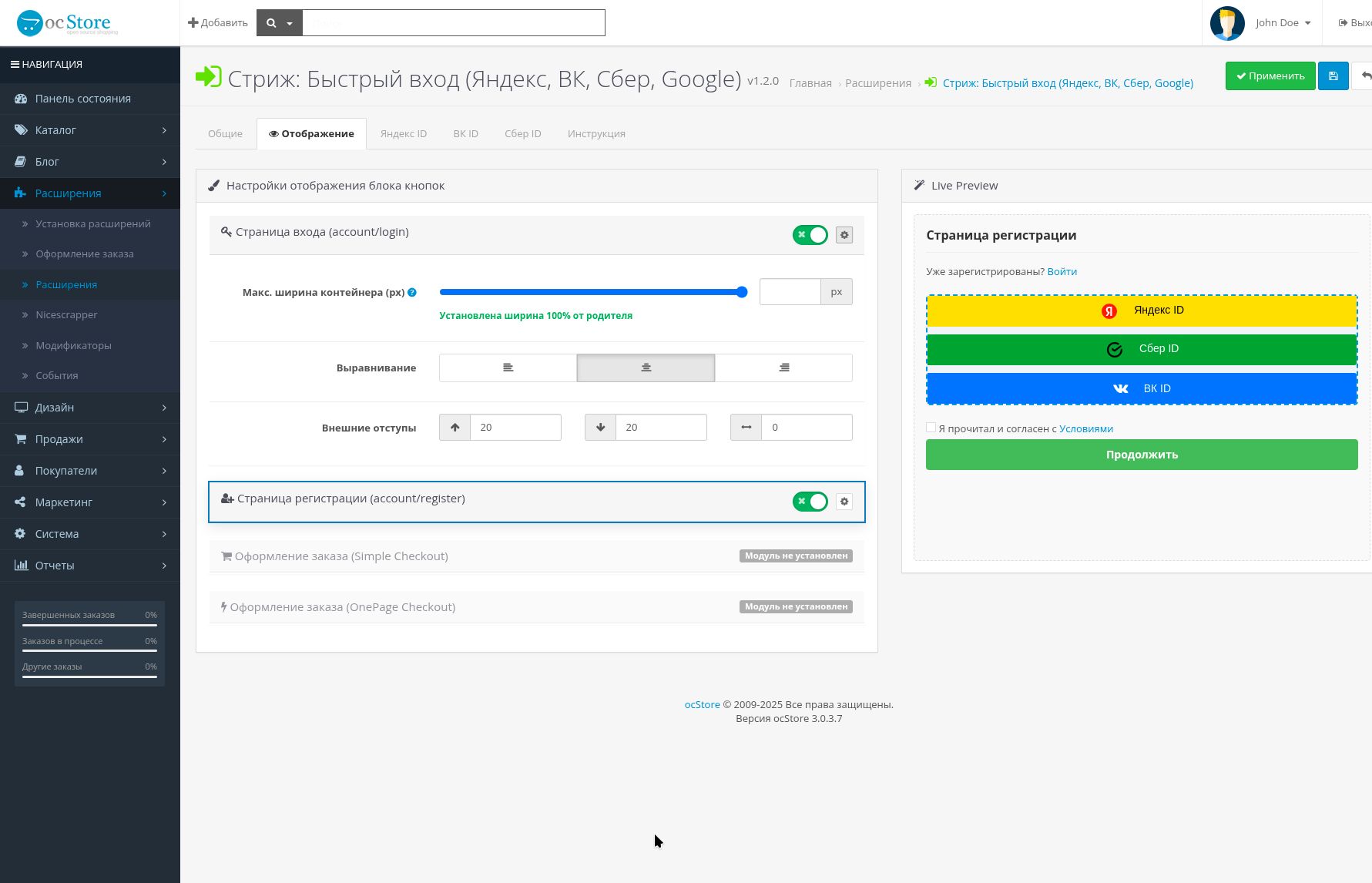
Task: Click the Продолжить button in preview
Action: click(1142, 455)
